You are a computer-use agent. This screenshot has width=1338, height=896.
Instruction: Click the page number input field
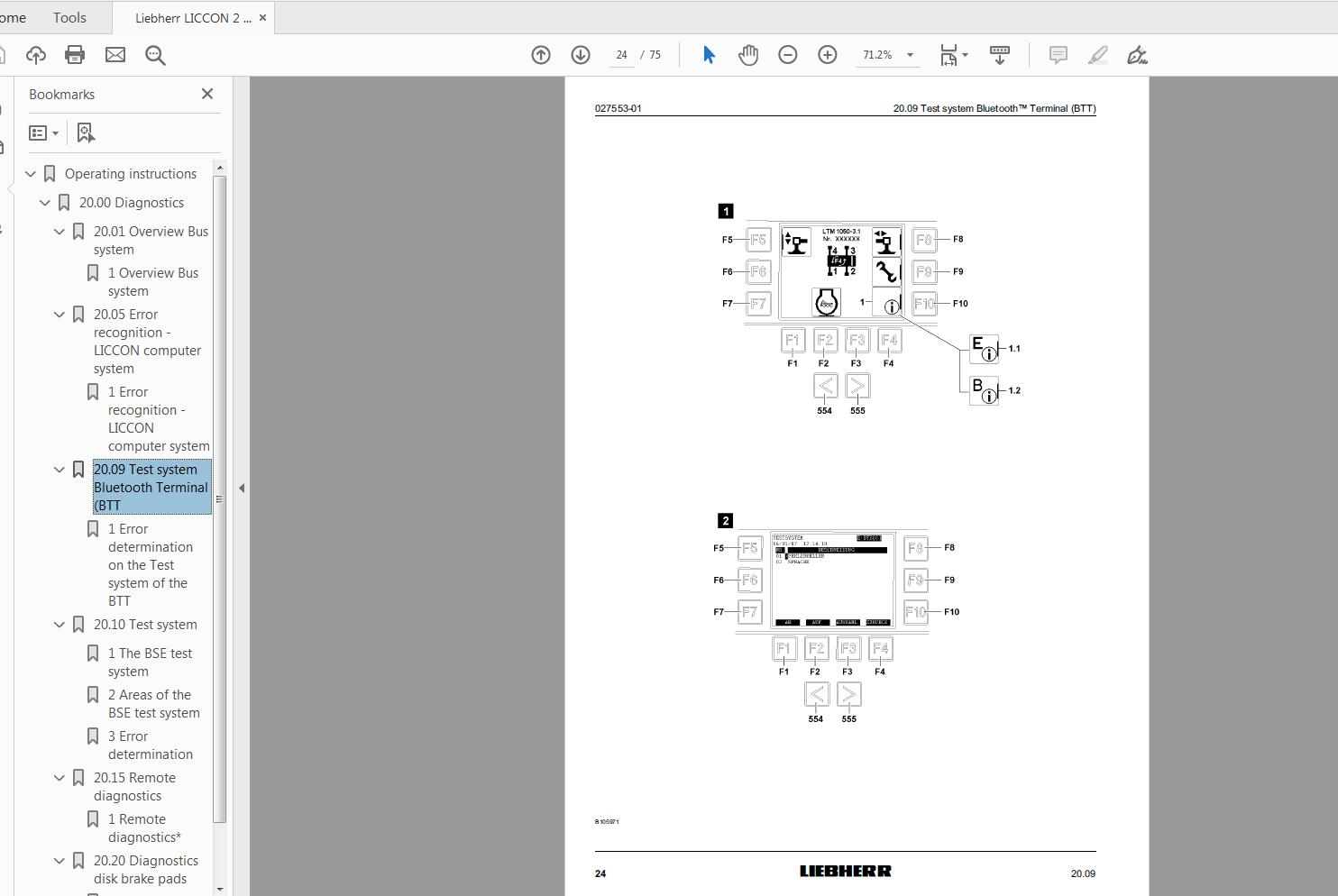click(621, 55)
